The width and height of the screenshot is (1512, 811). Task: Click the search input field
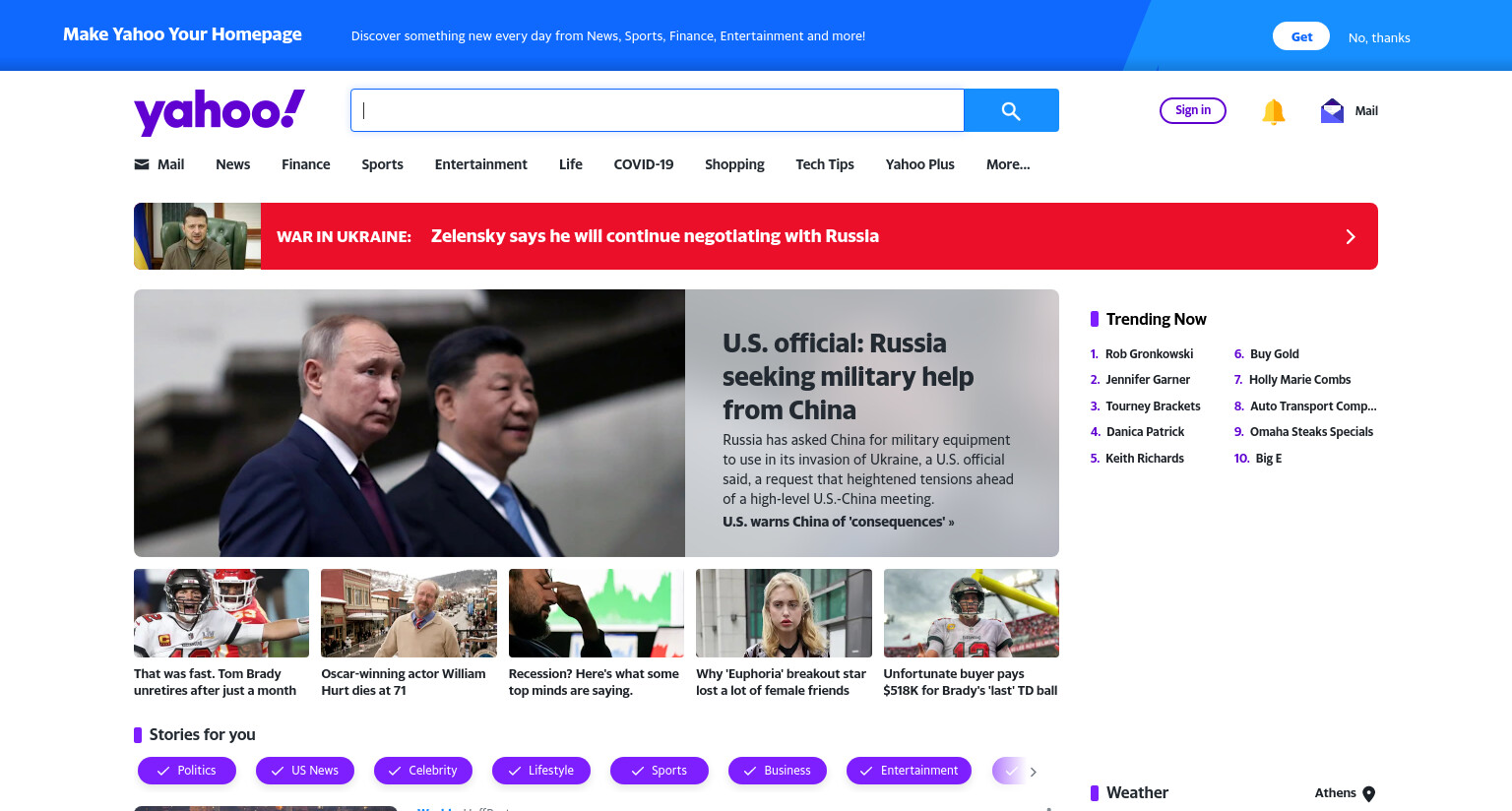point(658,110)
